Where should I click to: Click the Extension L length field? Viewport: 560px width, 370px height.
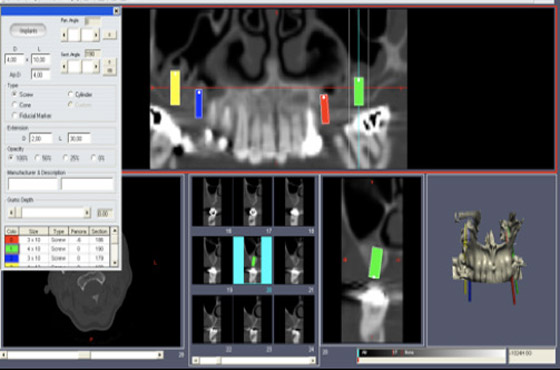tap(79, 138)
